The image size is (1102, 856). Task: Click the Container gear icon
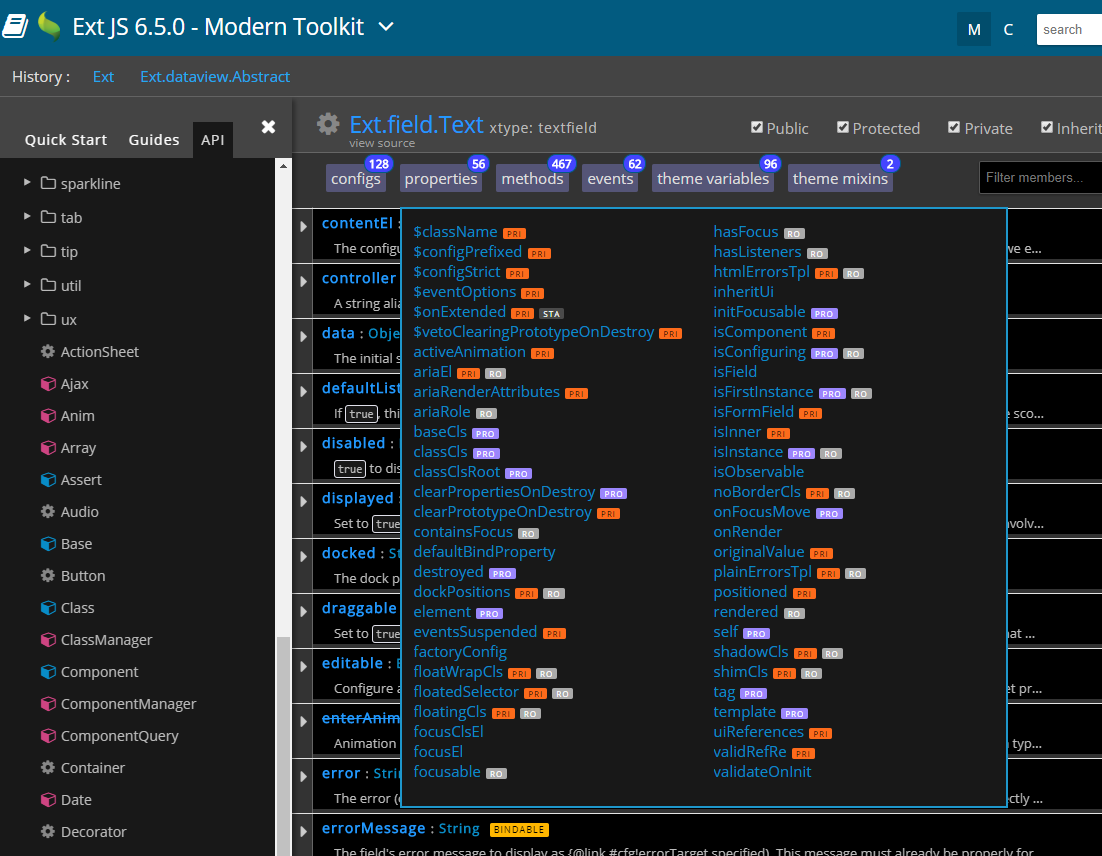tap(48, 767)
